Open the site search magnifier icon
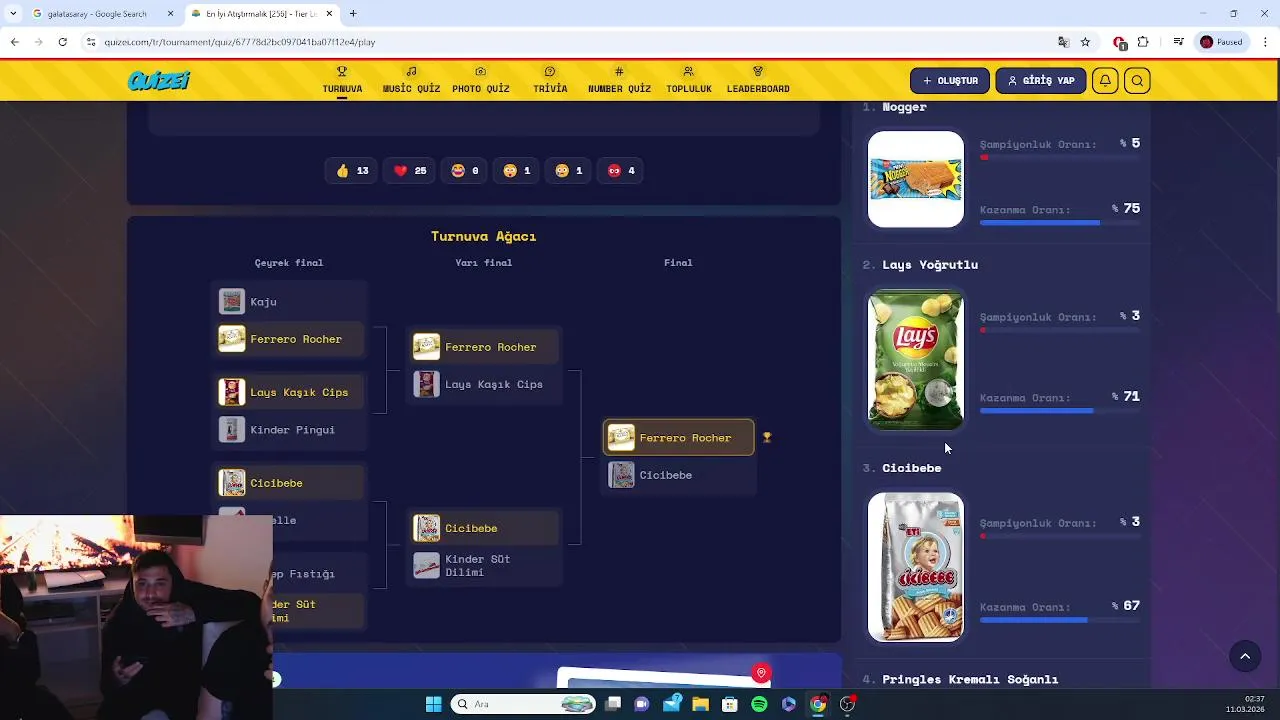The height and width of the screenshot is (720, 1280). tap(1137, 81)
